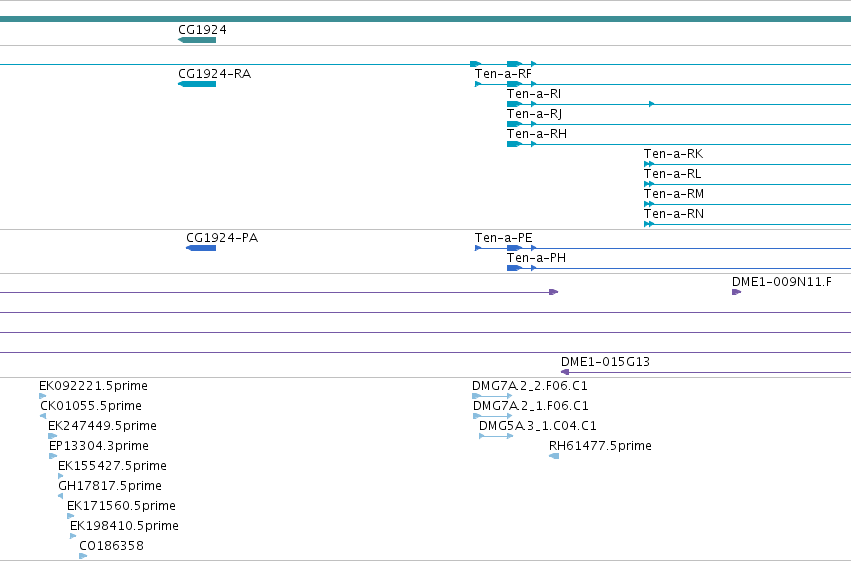Select the CG1924-PA protein arrow glyph

point(201,248)
